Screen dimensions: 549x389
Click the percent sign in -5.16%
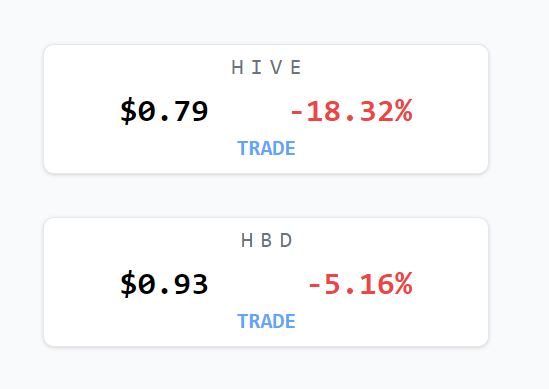(404, 284)
